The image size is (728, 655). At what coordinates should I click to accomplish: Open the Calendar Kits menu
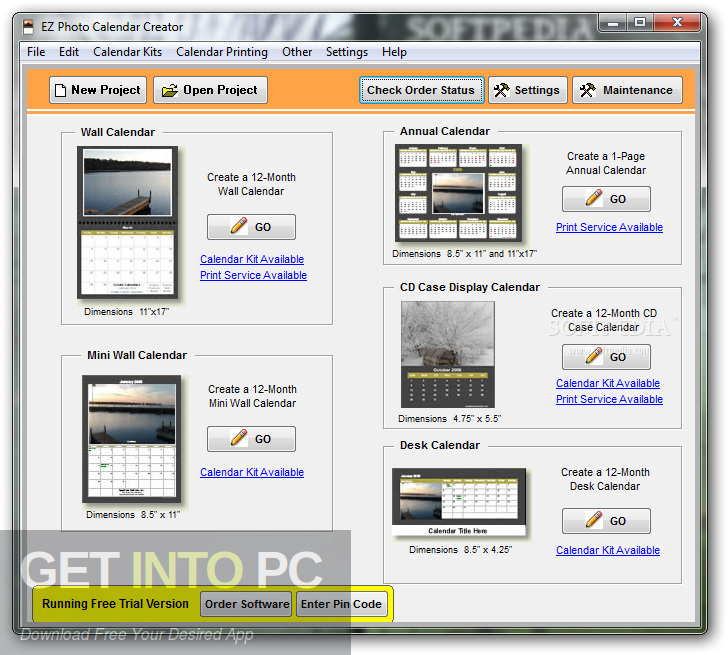(x=127, y=52)
